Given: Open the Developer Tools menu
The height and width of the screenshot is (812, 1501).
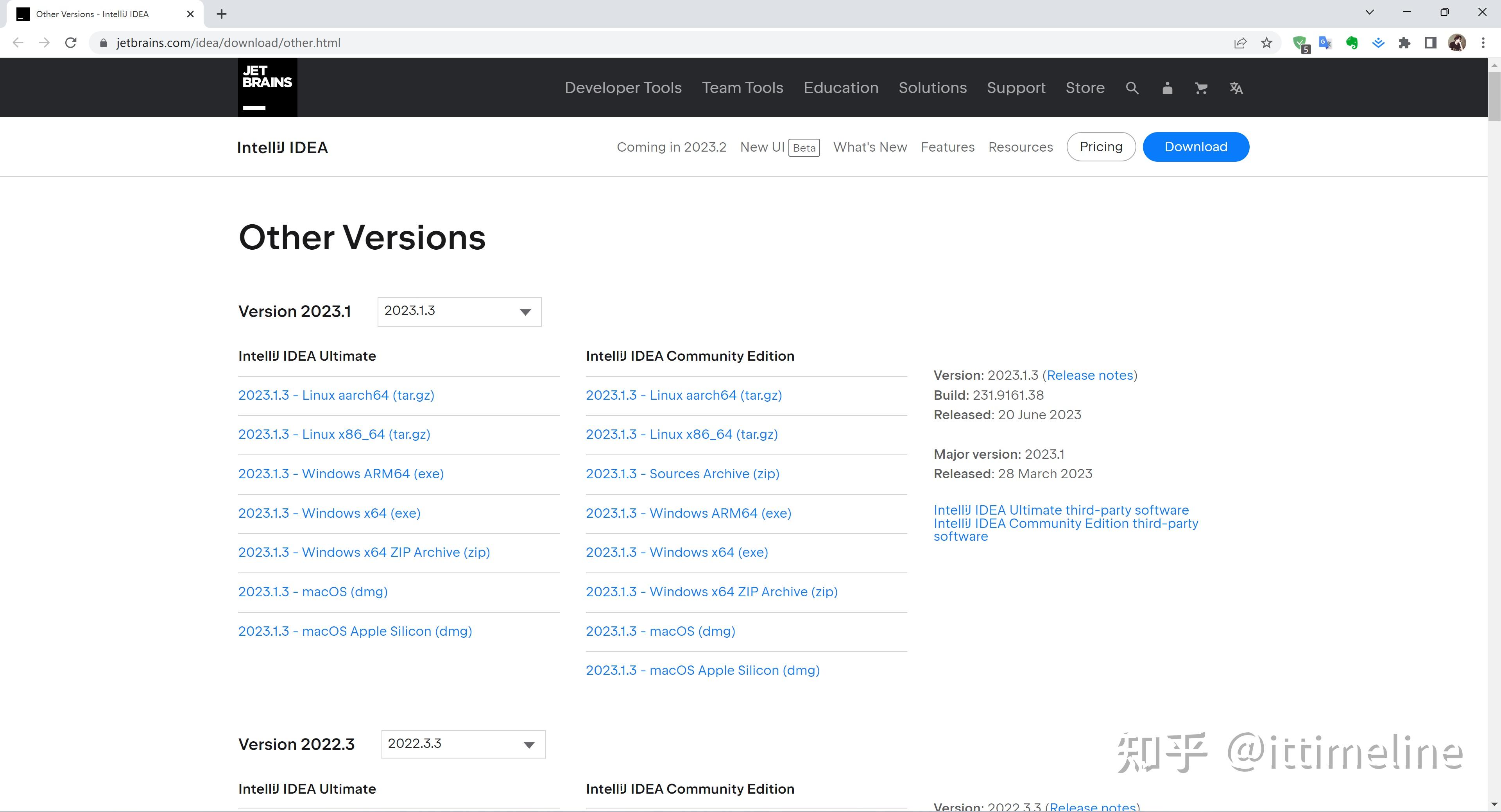Looking at the screenshot, I should pos(623,88).
